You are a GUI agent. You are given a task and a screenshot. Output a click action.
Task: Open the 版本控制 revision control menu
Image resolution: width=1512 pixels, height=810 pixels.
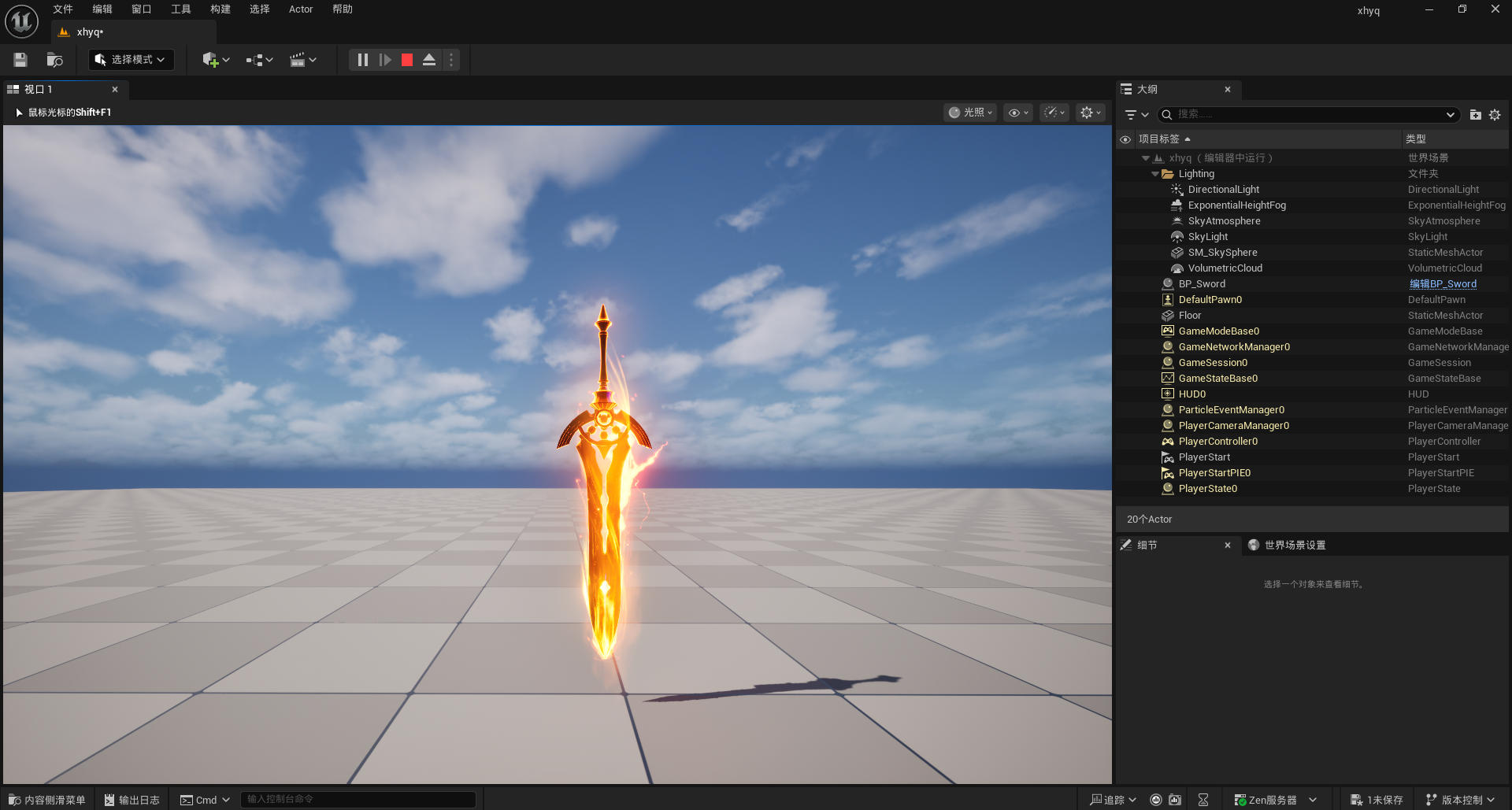[1460, 800]
